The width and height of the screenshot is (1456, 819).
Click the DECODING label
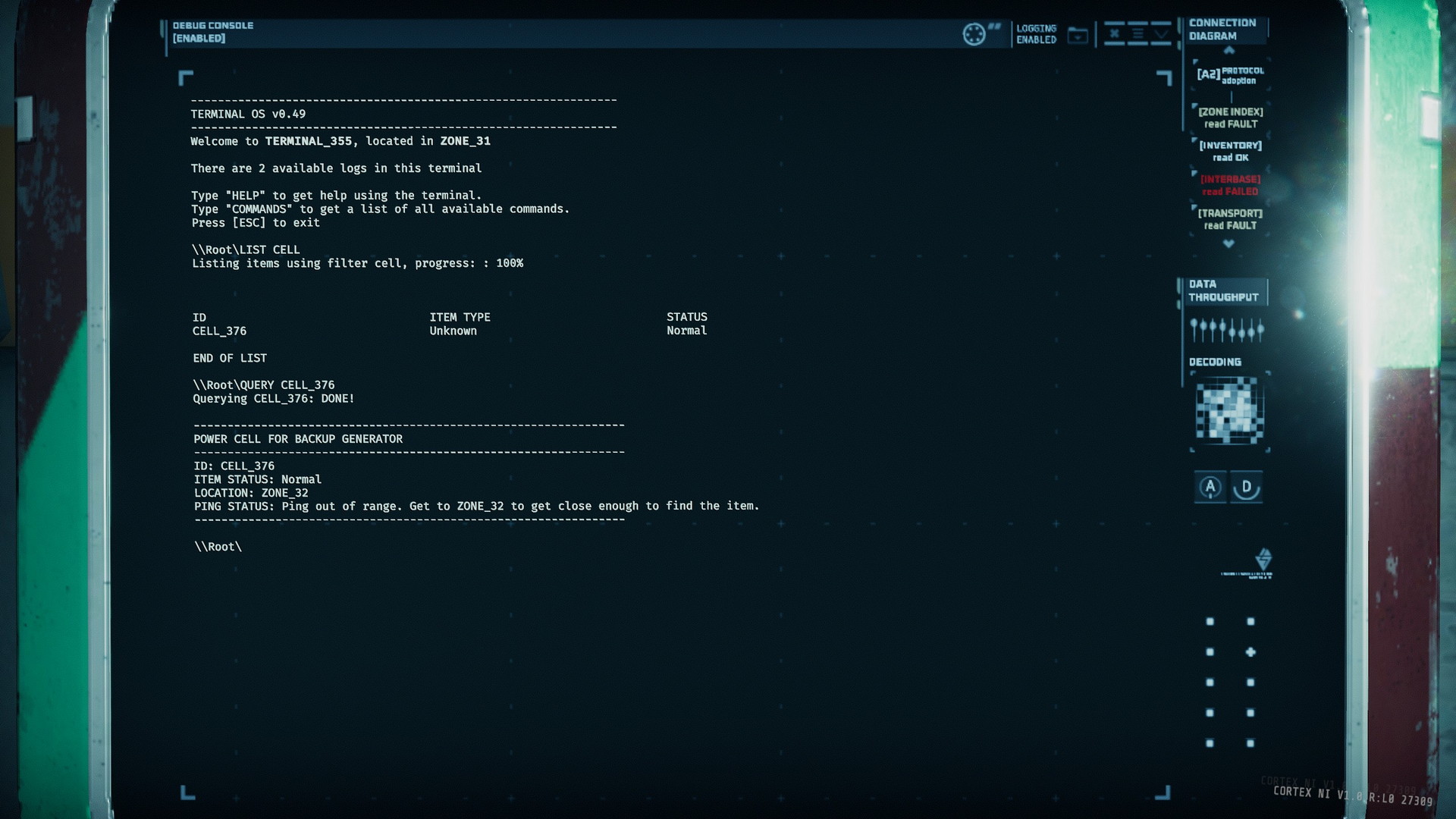pyautogui.click(x=1215, y=362)
